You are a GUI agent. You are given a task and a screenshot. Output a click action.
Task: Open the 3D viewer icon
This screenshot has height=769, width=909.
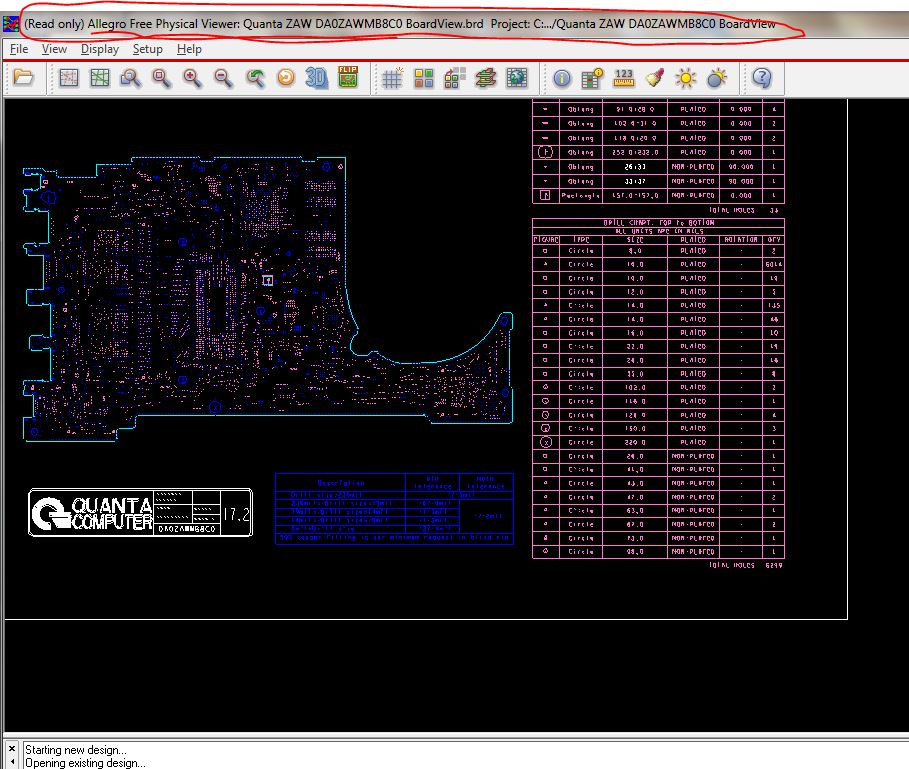(317, 77)
